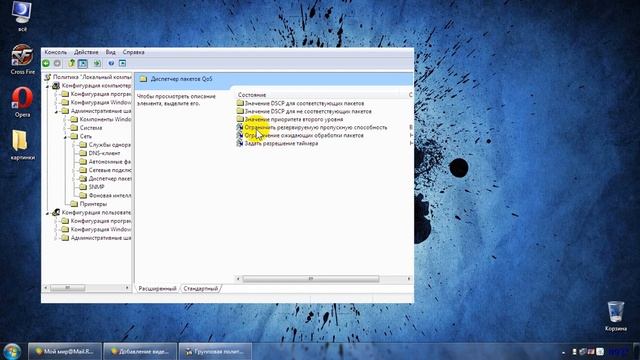The width and height of the screenshot is (640, 360).
Task: Show hidden tray icons arrow
Action: [x=564, y=352]
